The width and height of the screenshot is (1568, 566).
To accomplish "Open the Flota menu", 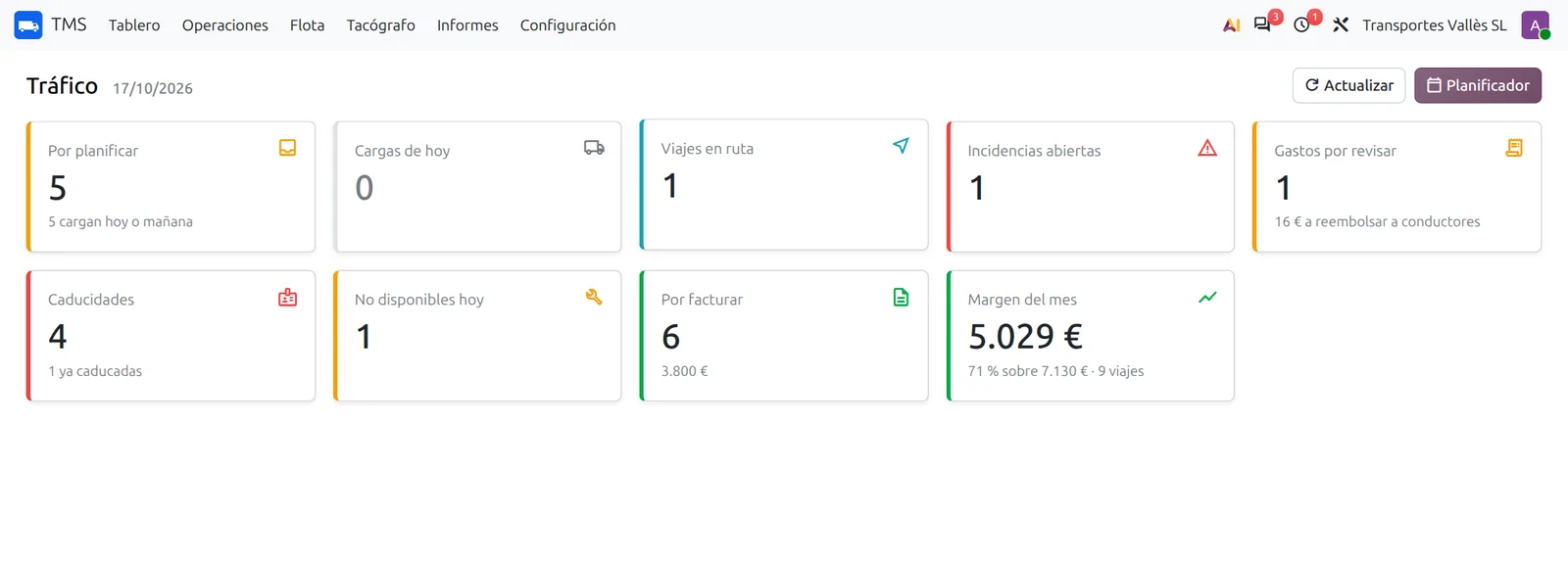I will [x=307, y=25].
